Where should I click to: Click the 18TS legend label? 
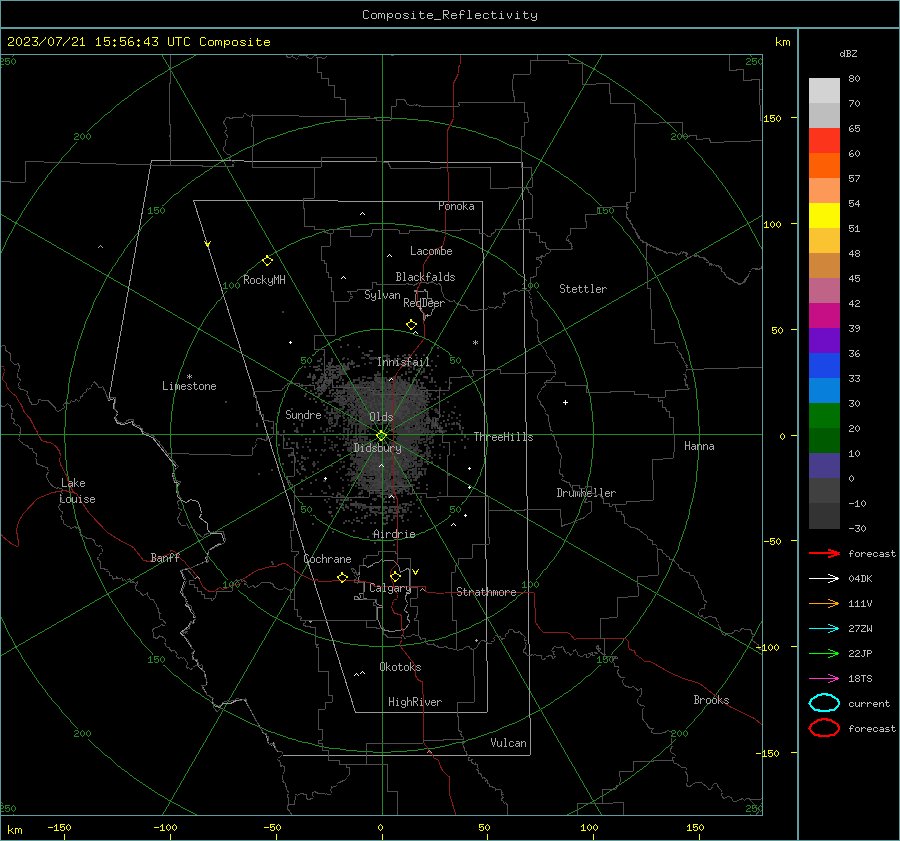860,679
